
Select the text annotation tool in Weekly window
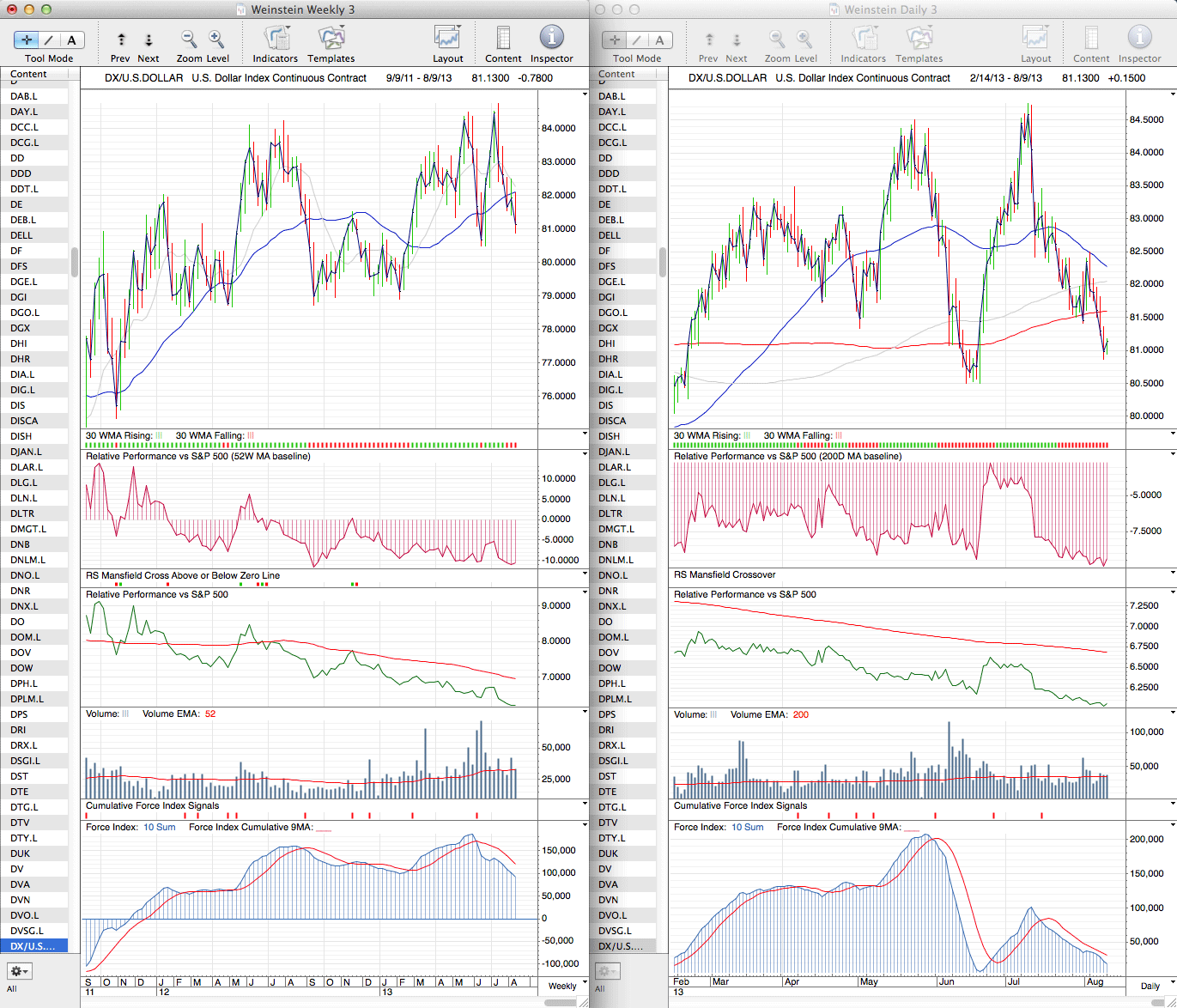tap(71, 39)
